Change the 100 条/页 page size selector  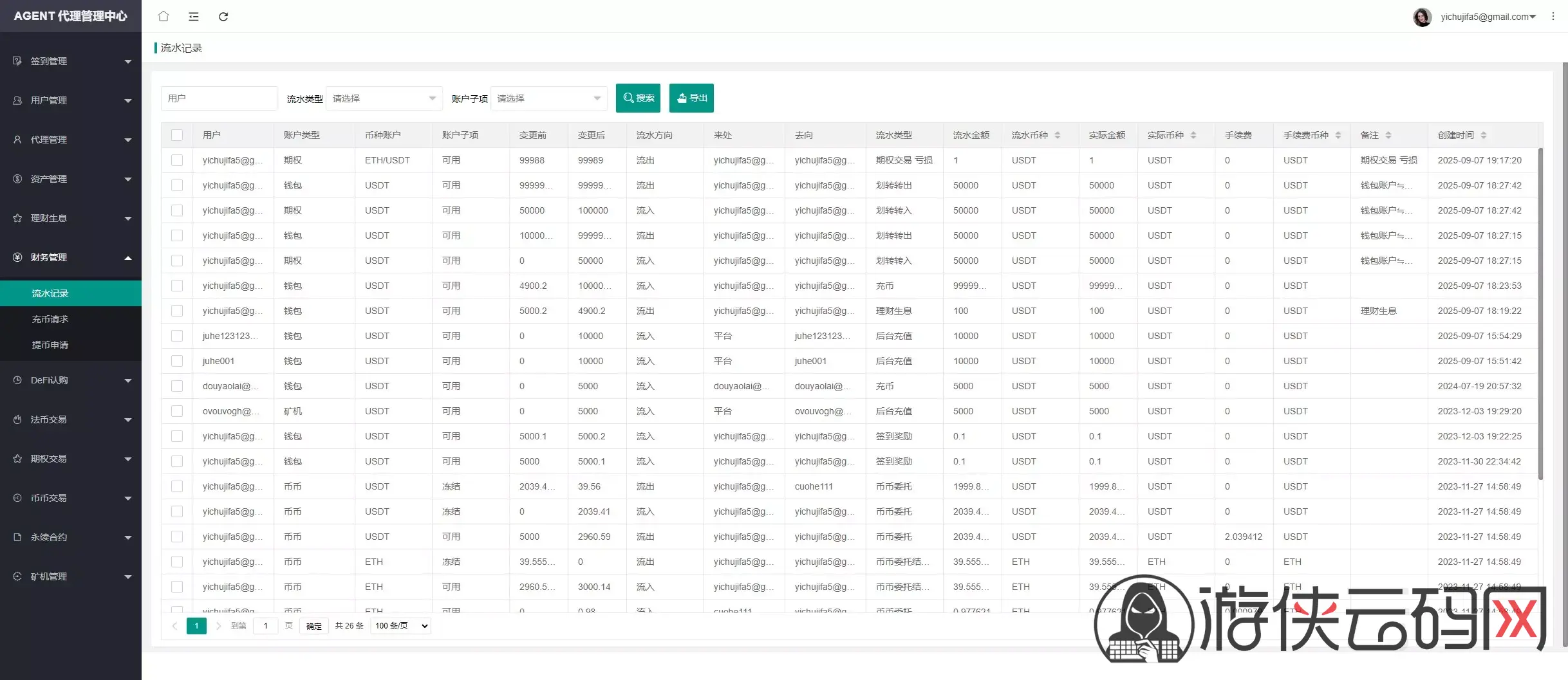click(401, 626)
